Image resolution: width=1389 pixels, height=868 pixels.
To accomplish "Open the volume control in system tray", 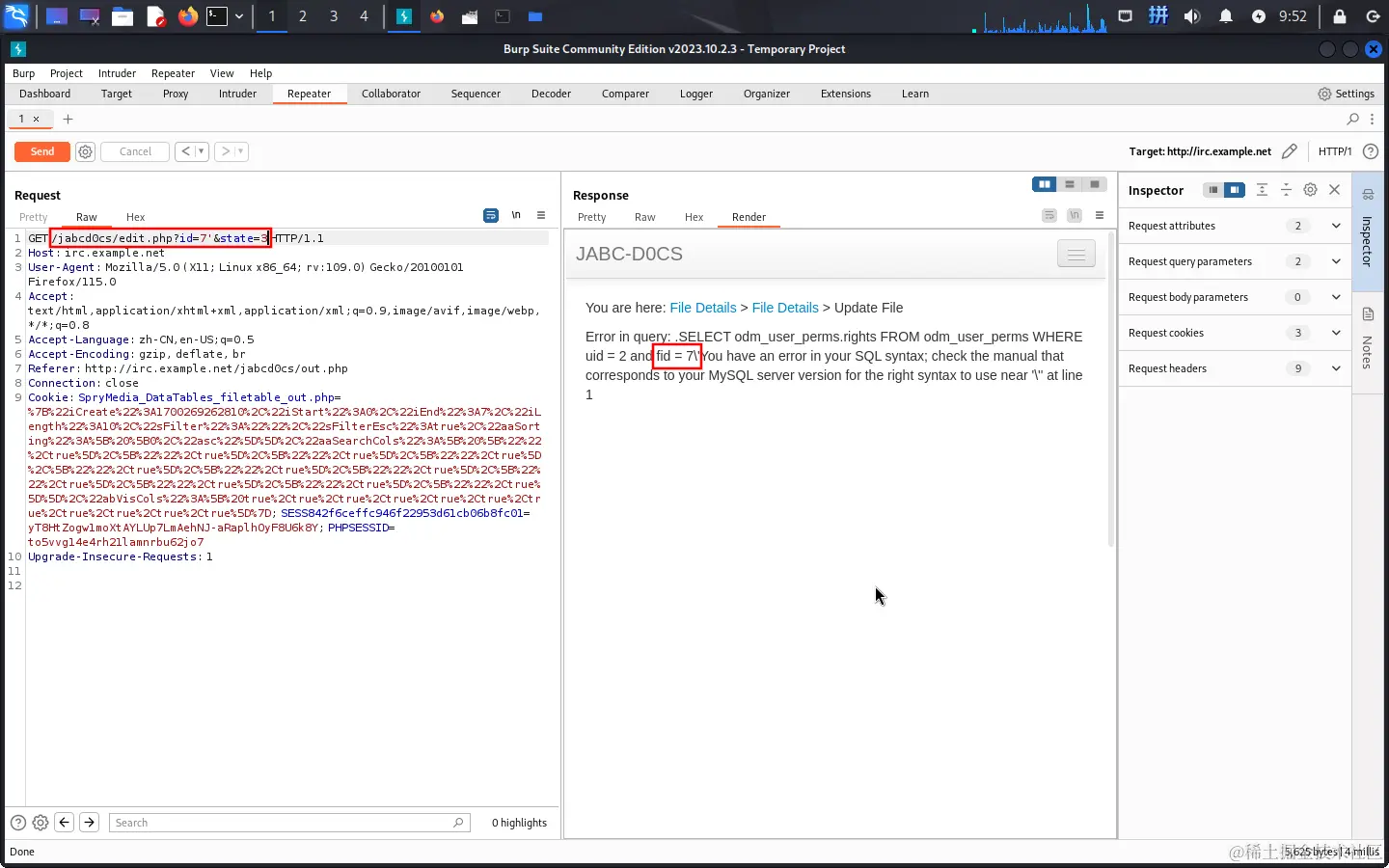I will point(1193,16).
